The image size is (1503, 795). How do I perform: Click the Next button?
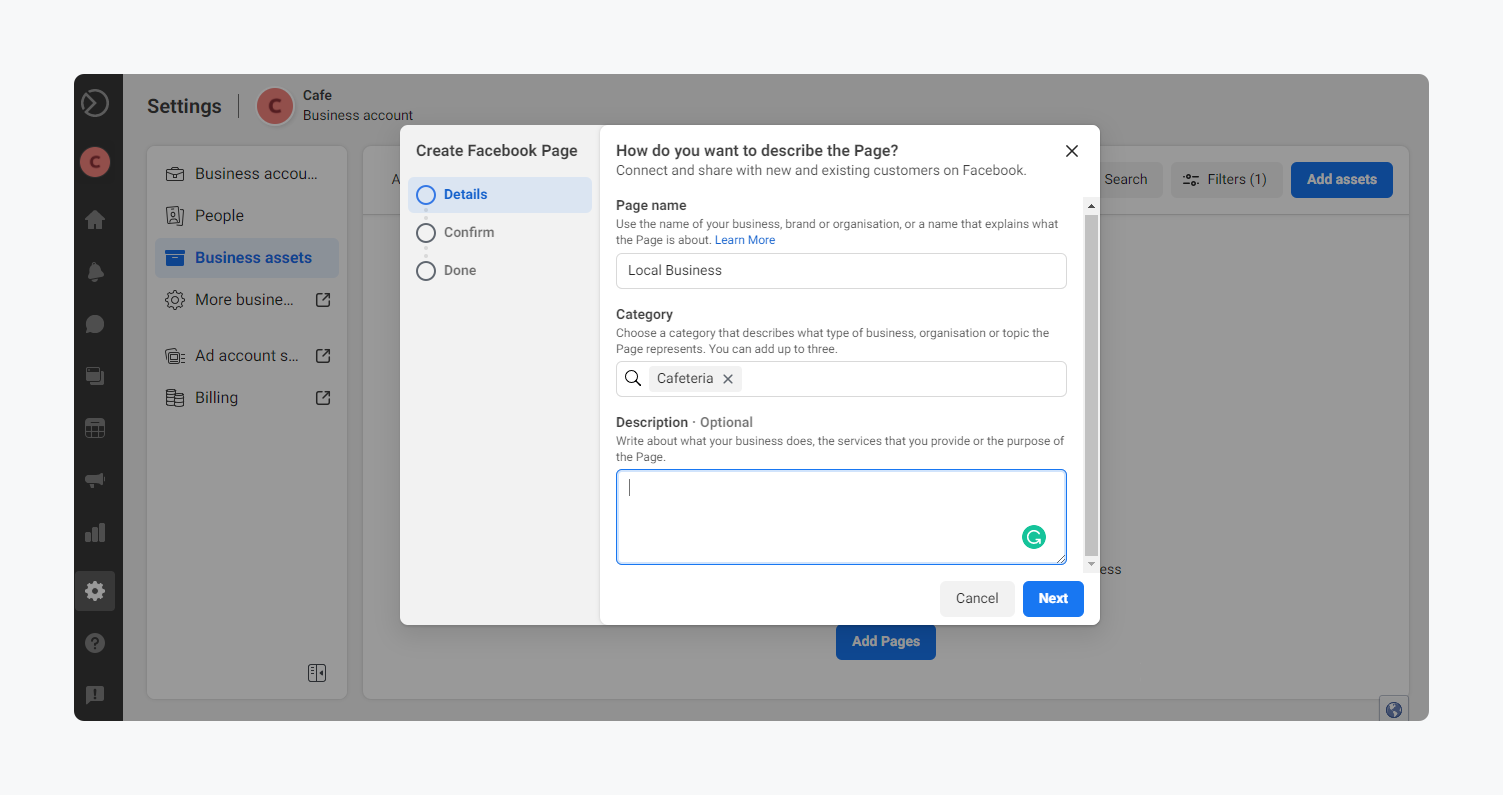1053,598
